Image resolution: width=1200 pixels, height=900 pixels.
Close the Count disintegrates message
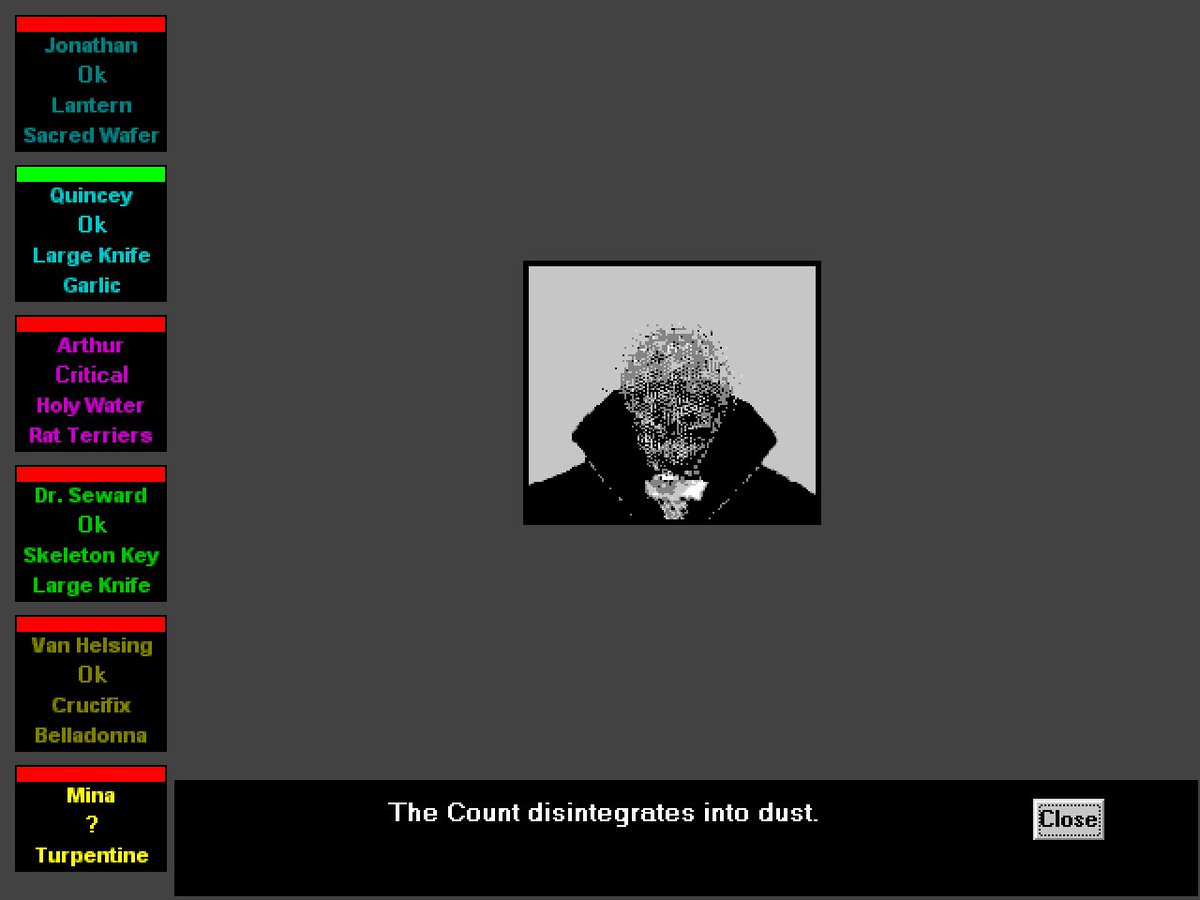[1068, 819]
